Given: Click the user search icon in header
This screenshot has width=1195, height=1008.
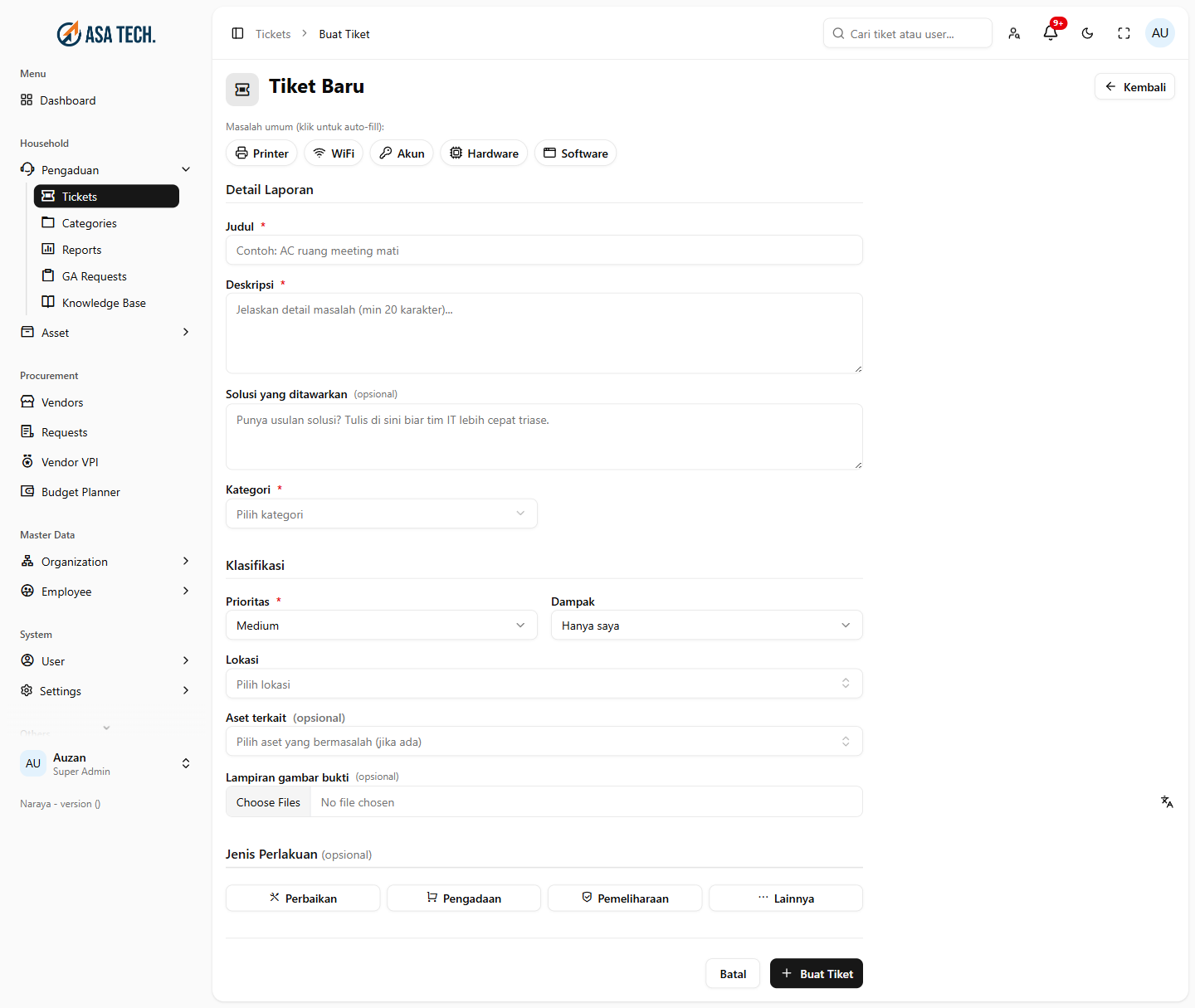Looking at the screenshot, I should pos(1014,33).
